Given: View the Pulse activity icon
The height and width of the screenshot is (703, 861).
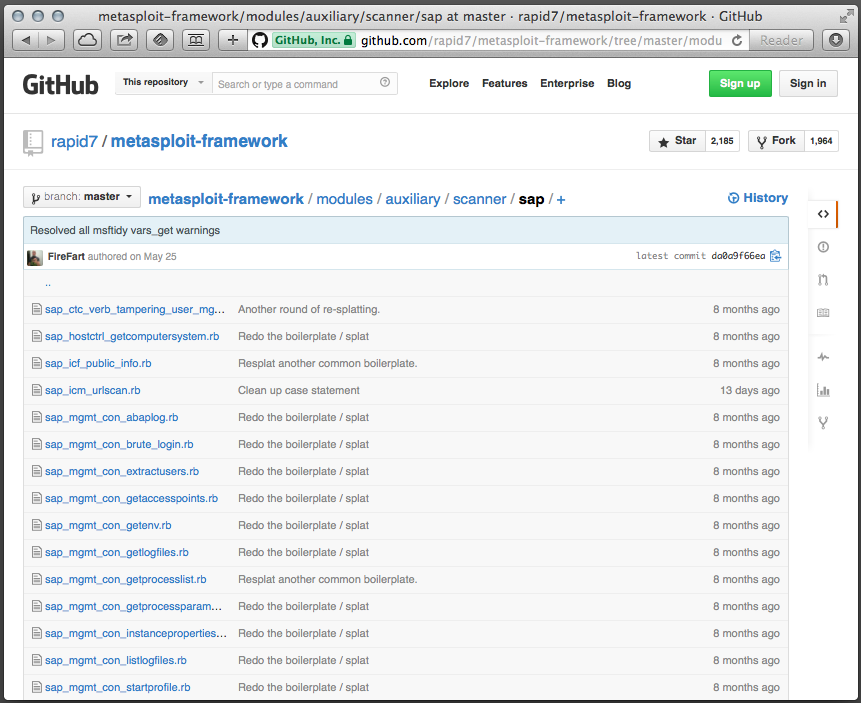Looking at the screenshot, I should click(x=822, y=357).
